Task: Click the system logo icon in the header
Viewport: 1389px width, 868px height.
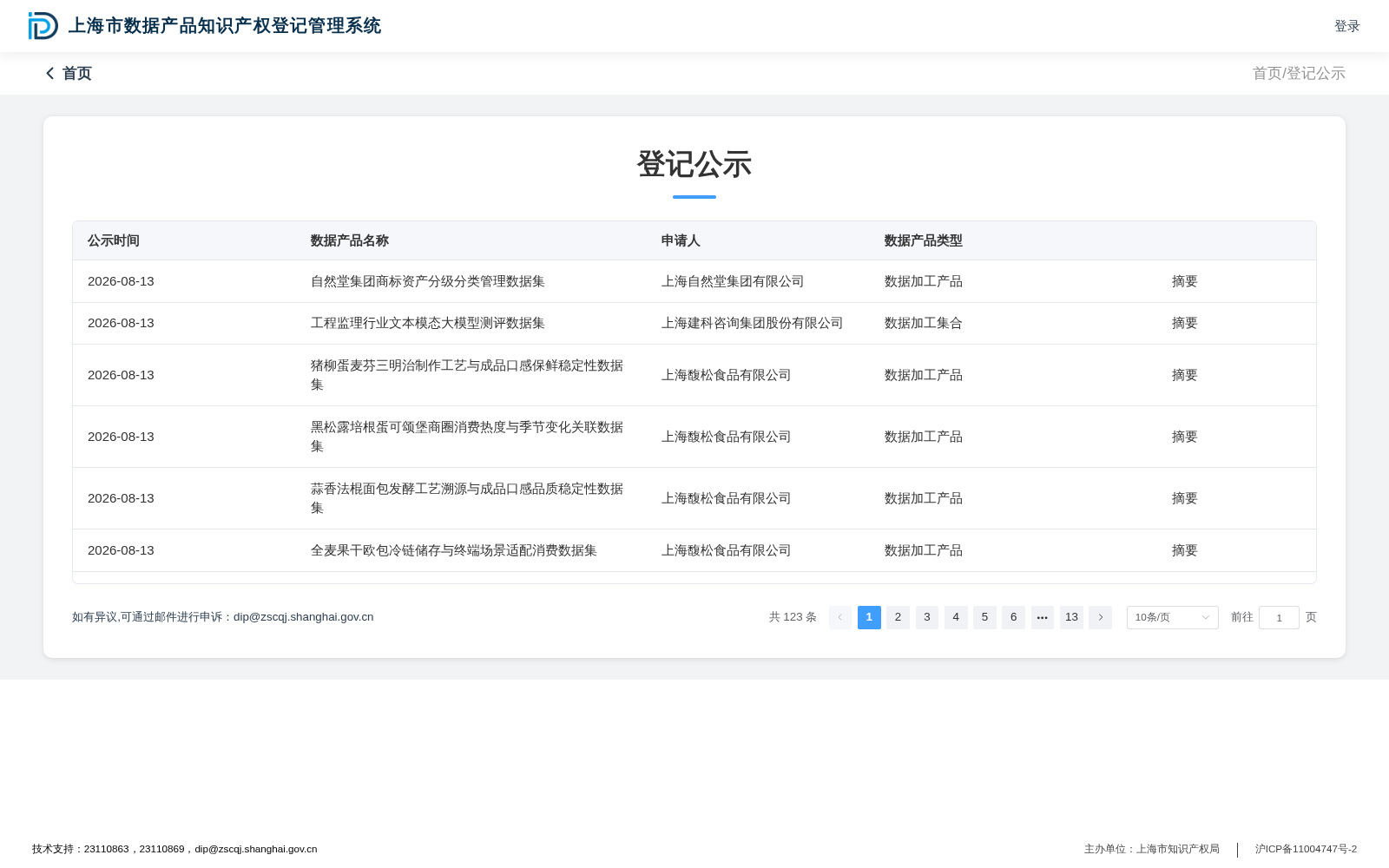Action: point(43,26)
